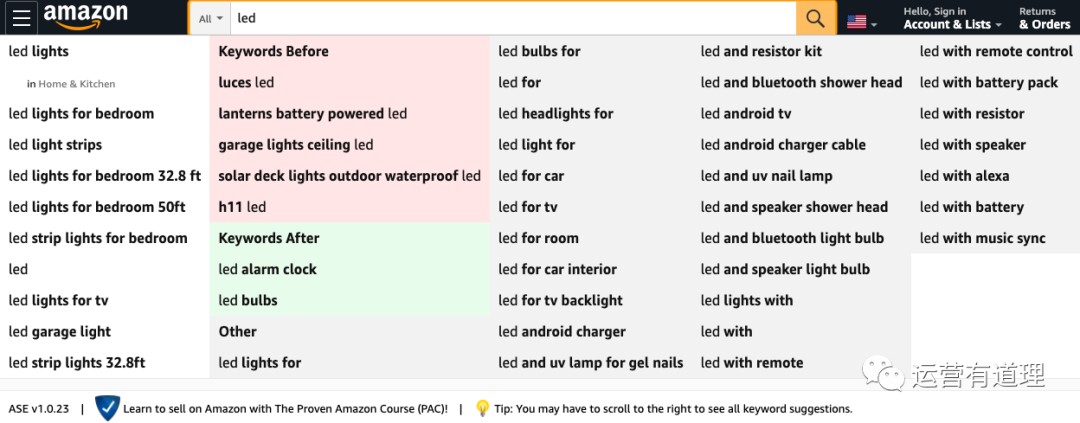This screenshot has width=1080, height=423.
Task: Select lanterns battery powered led keyword
Action: pos(312,113)
